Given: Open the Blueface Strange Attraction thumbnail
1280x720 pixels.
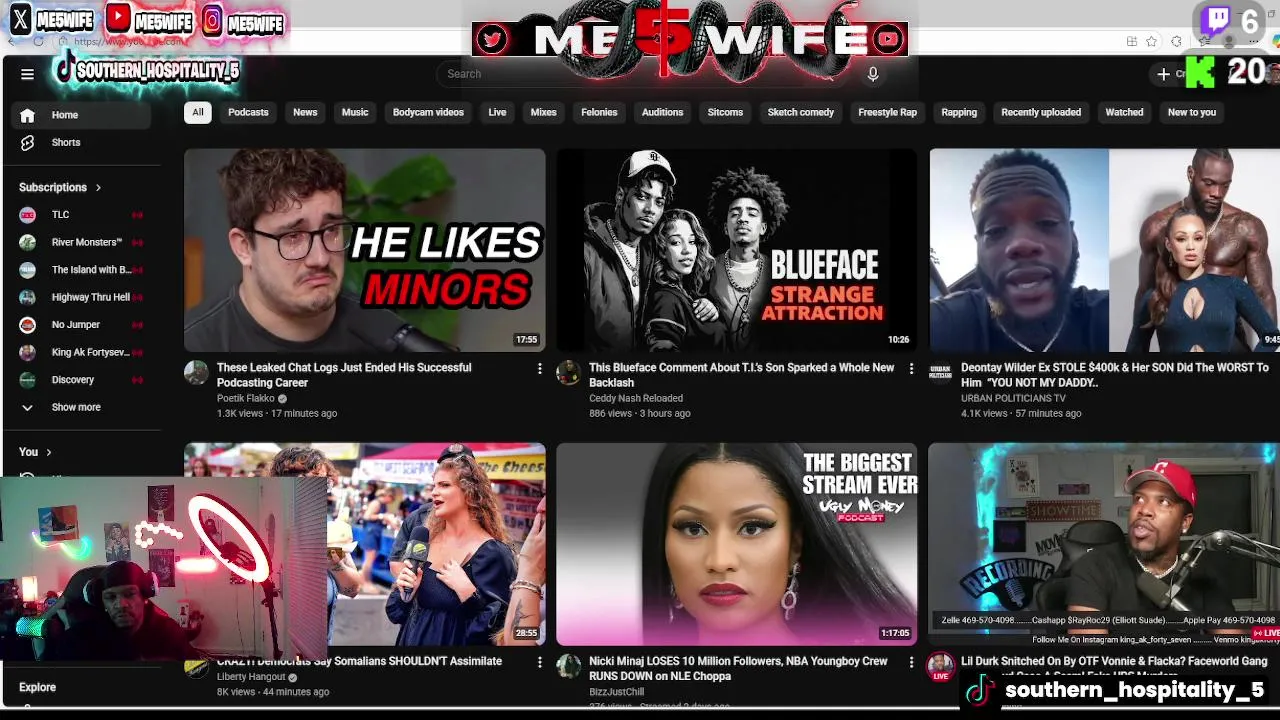Looking at the screenshot, I should pyautogui.click(x=737, y=250).
